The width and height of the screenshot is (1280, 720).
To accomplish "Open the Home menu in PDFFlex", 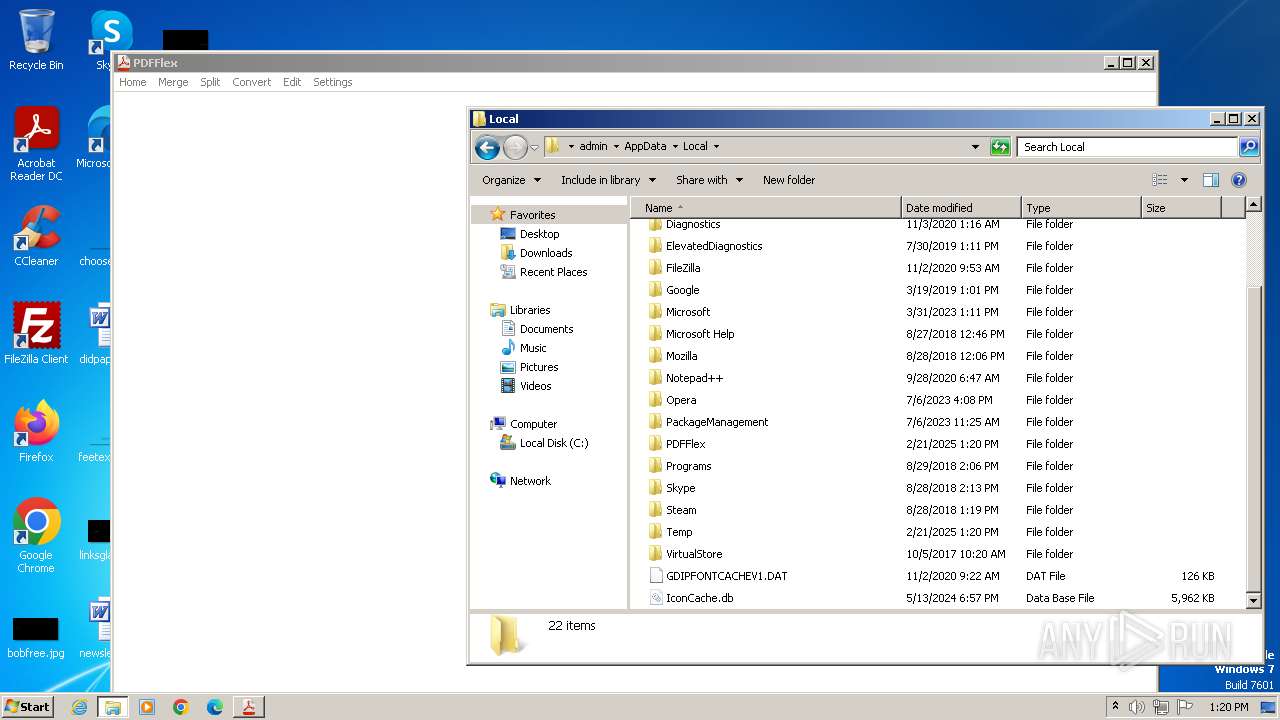I will click(133, 82).
